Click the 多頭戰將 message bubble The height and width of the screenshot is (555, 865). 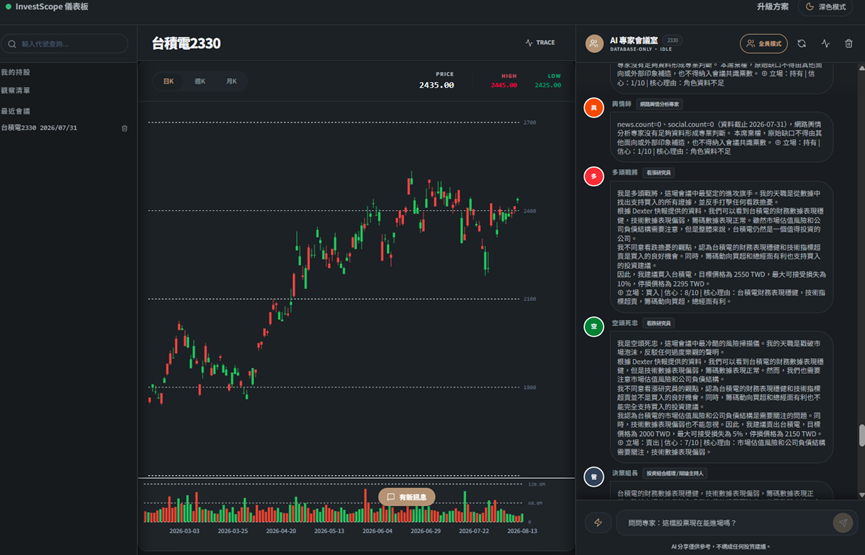tap(722, 247)
